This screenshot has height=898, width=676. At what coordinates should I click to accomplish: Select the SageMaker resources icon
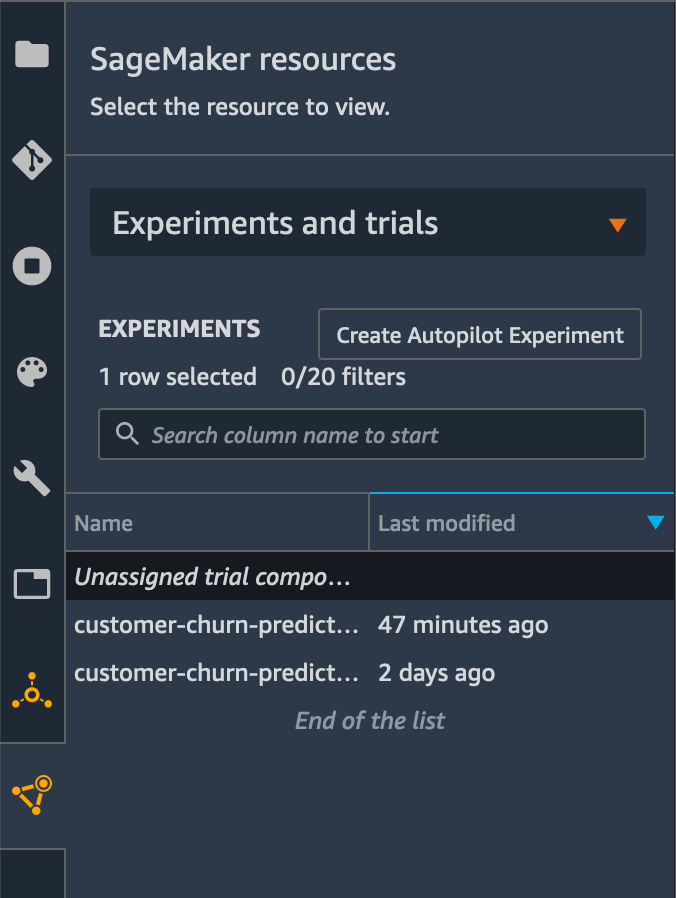(32, 795)
